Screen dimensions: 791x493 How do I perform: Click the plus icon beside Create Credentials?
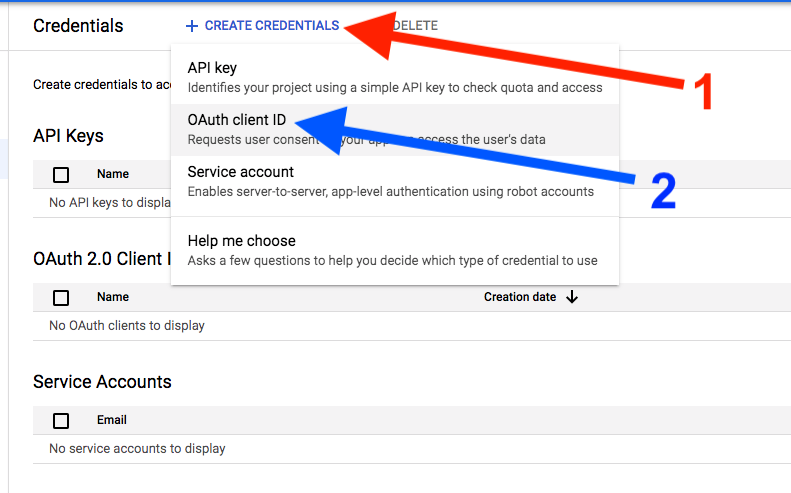192,26
